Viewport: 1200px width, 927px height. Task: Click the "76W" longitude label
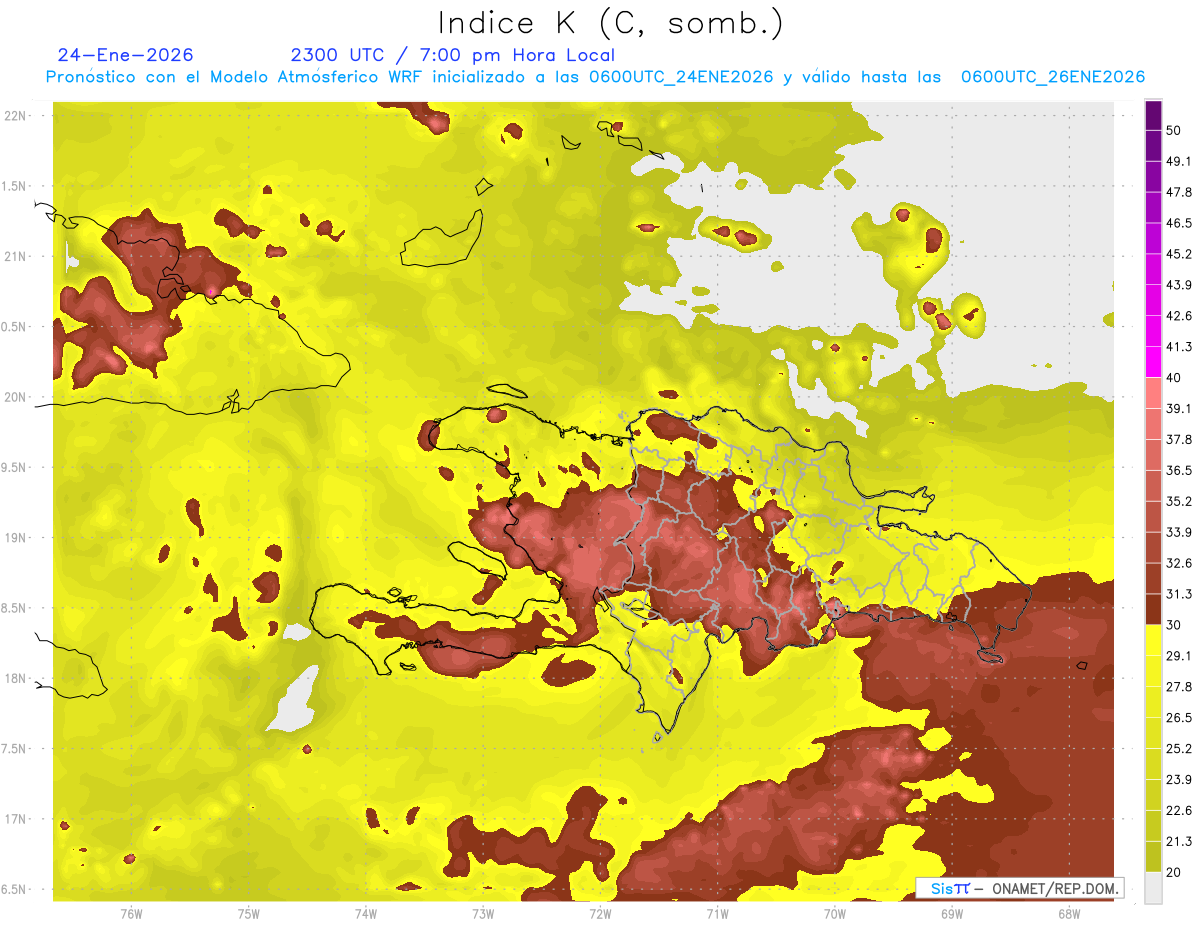coord(131,913)
